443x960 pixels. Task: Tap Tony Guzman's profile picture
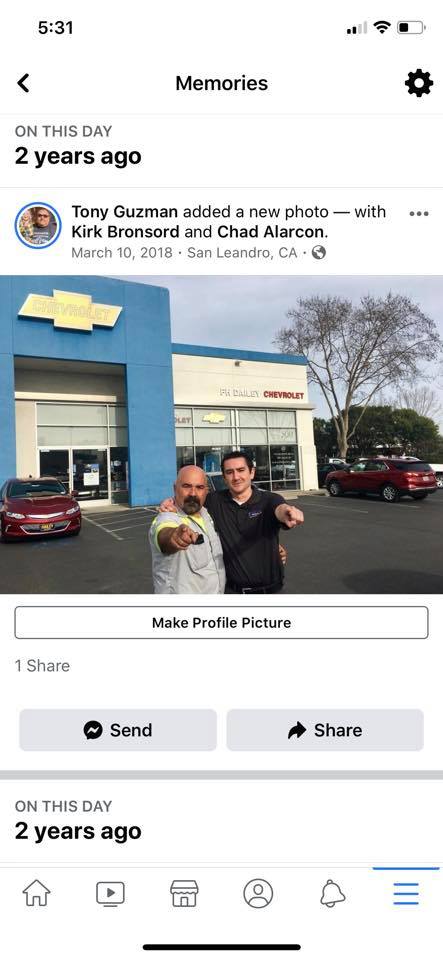38,225
